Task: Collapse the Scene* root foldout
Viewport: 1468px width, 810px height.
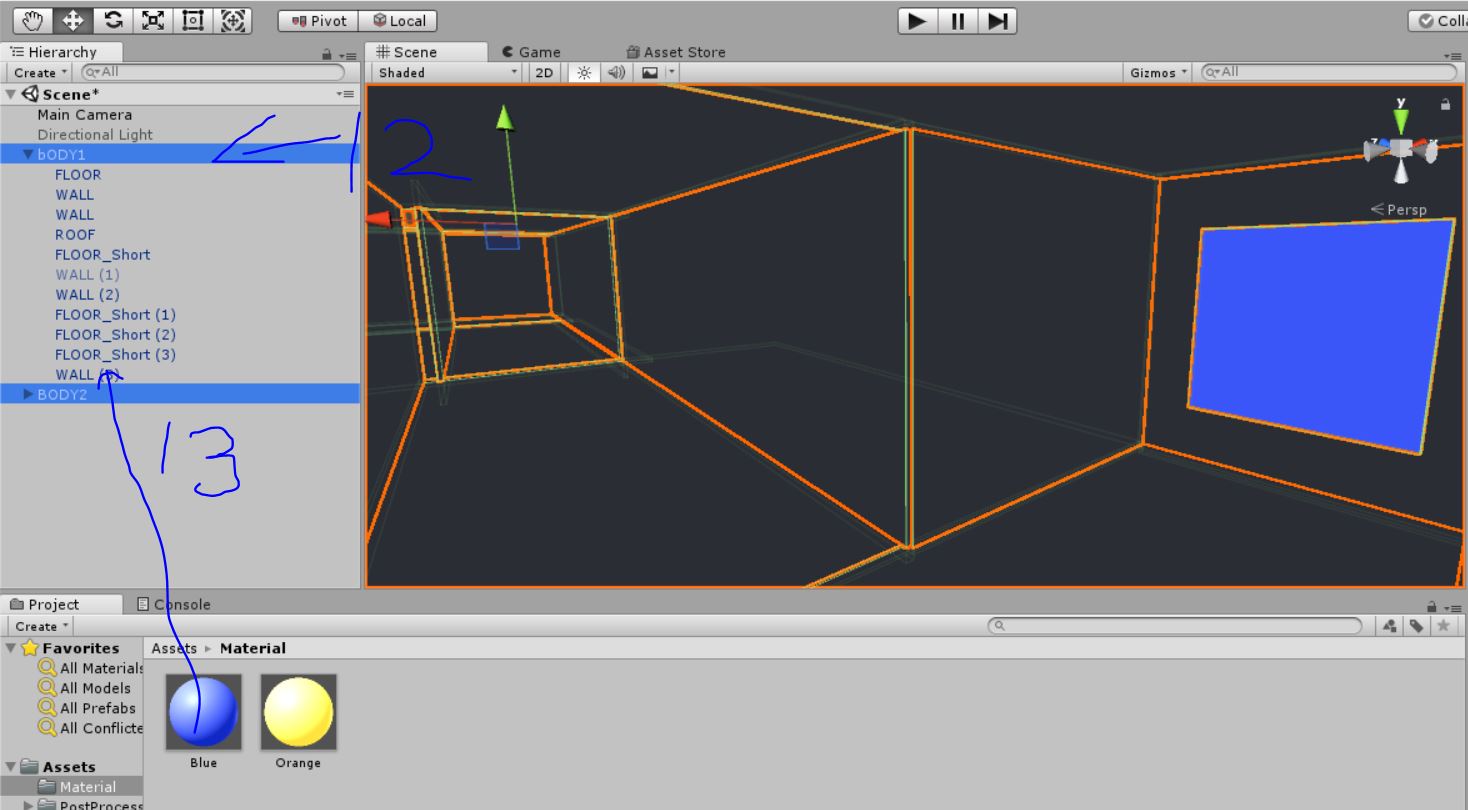Action: pyautogui.click(x=11, y=94)
